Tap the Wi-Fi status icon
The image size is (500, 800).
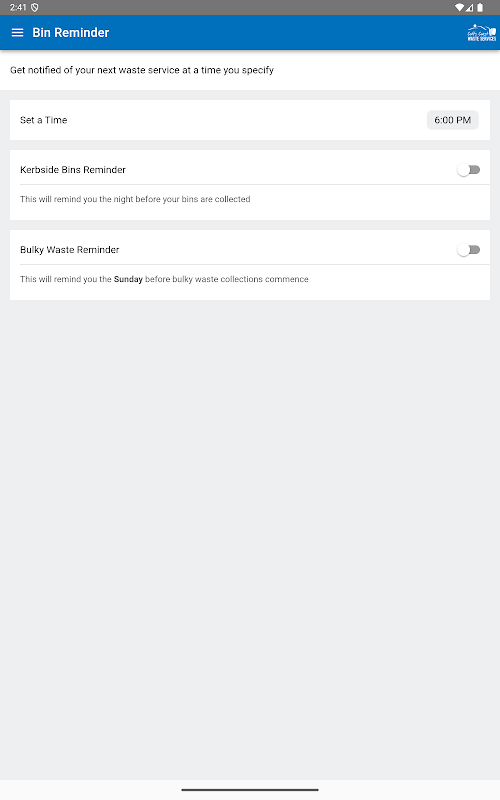coord(459,7)
